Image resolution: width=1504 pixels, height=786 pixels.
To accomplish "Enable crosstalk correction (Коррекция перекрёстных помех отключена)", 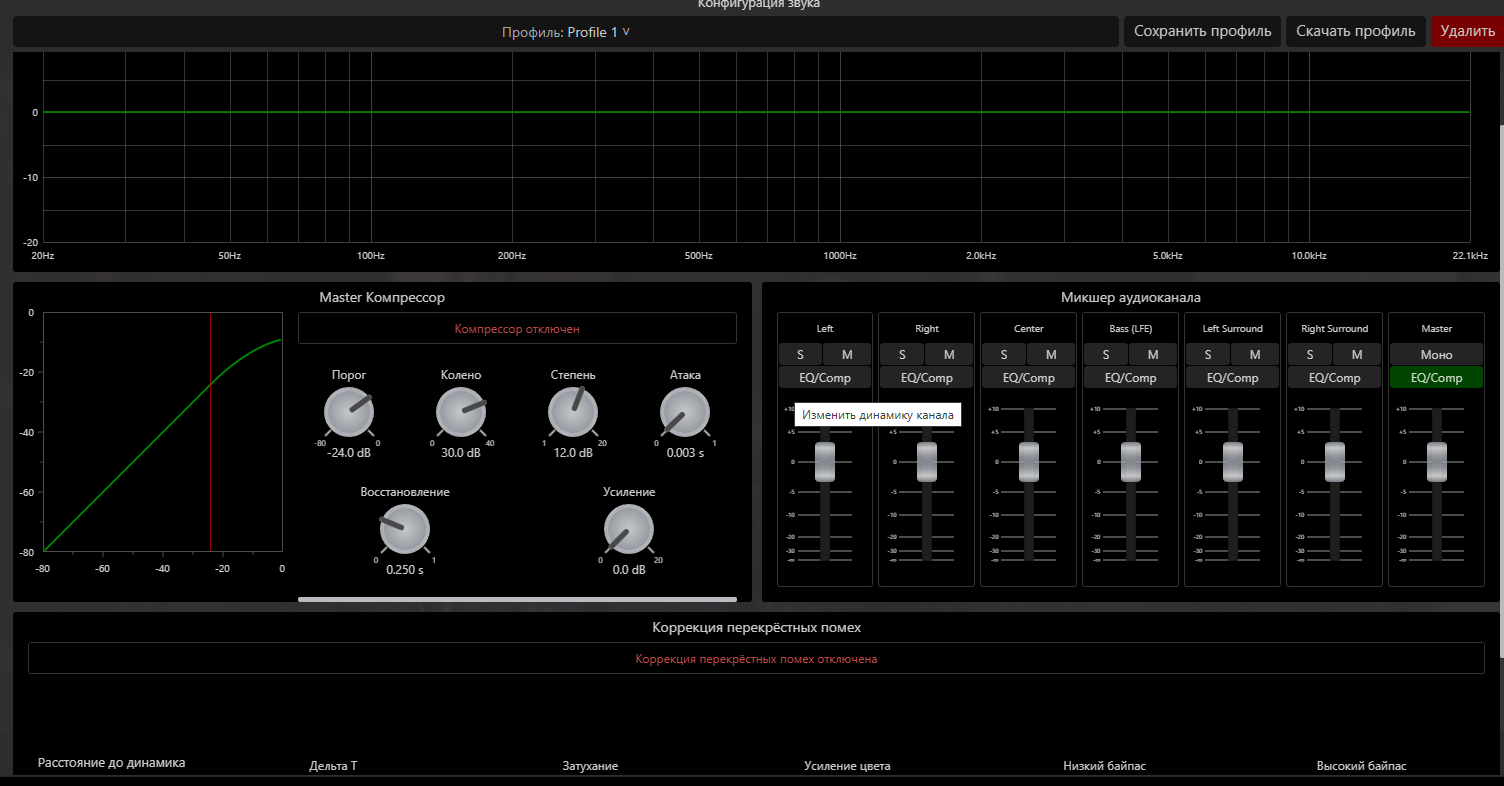I will (x=756, y=659).
